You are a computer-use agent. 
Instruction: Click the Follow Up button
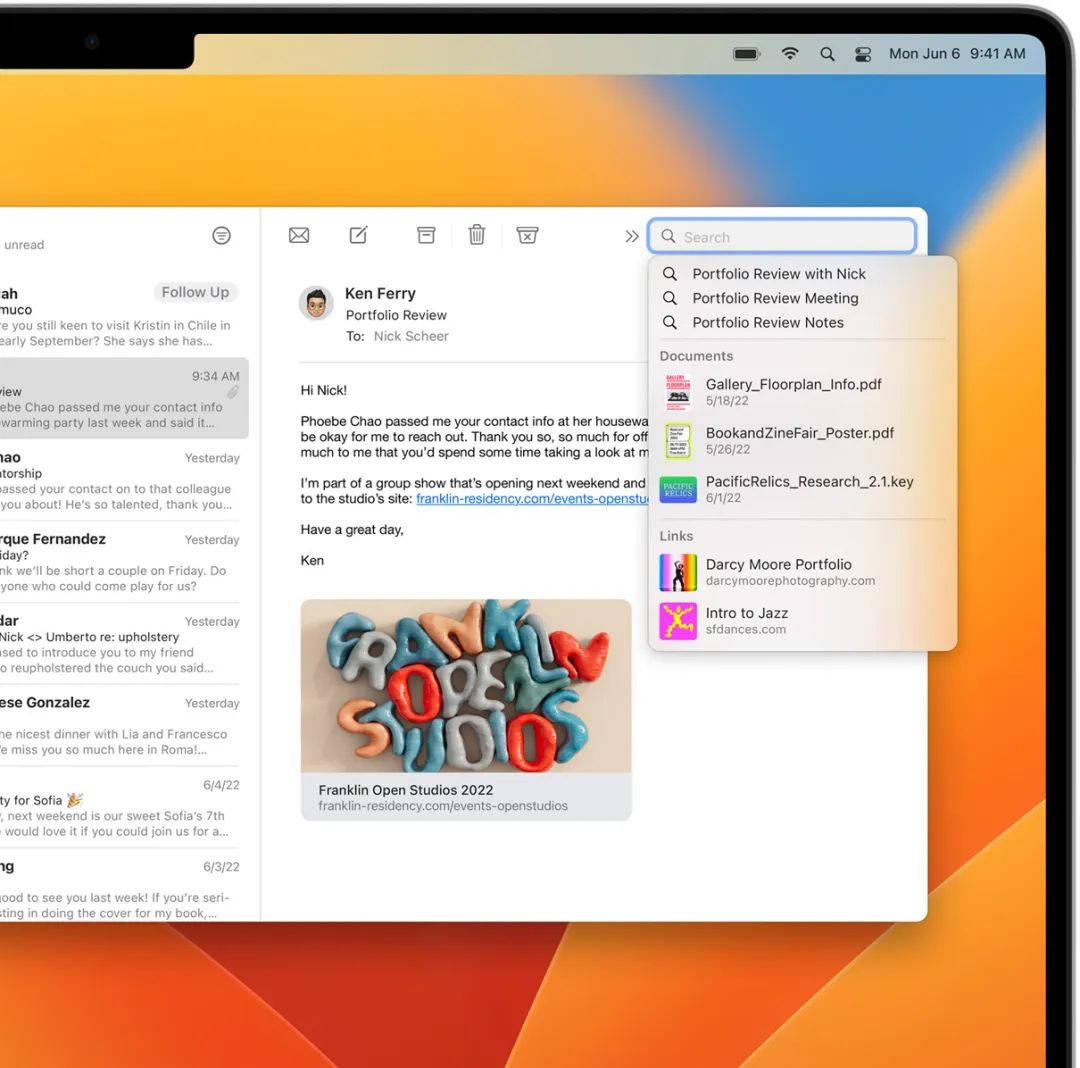(x=195, y=292)
